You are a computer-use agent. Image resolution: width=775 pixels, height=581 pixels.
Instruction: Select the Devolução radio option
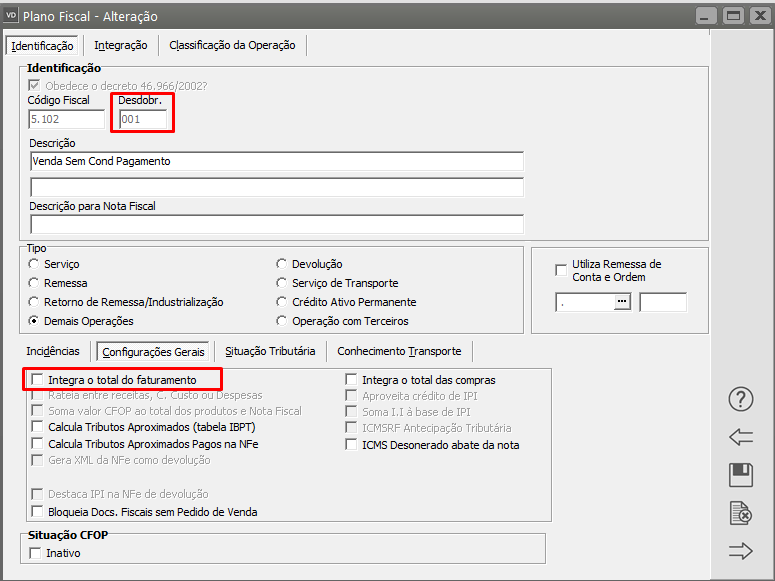point(281,264)
